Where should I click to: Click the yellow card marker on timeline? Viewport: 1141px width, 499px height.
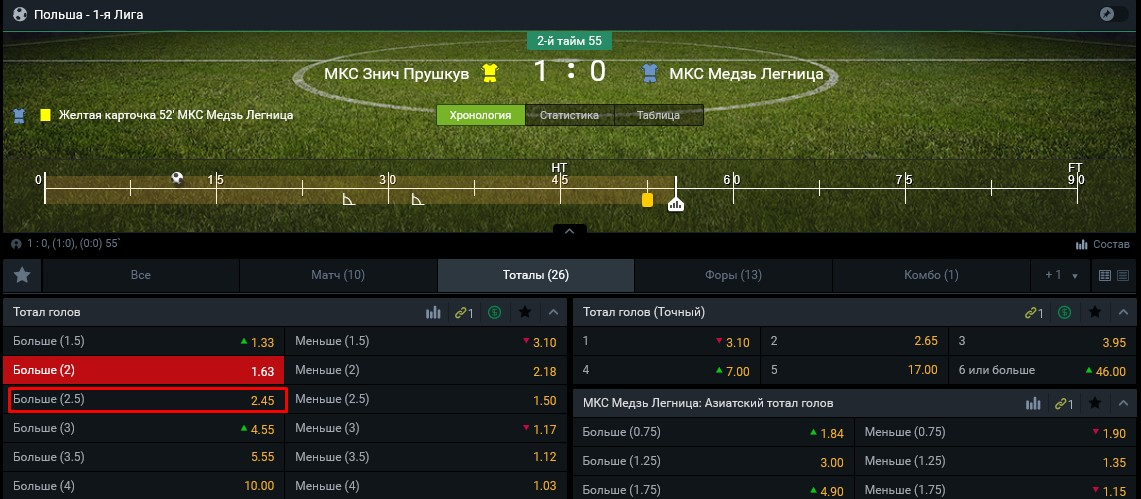pos(647,200)
